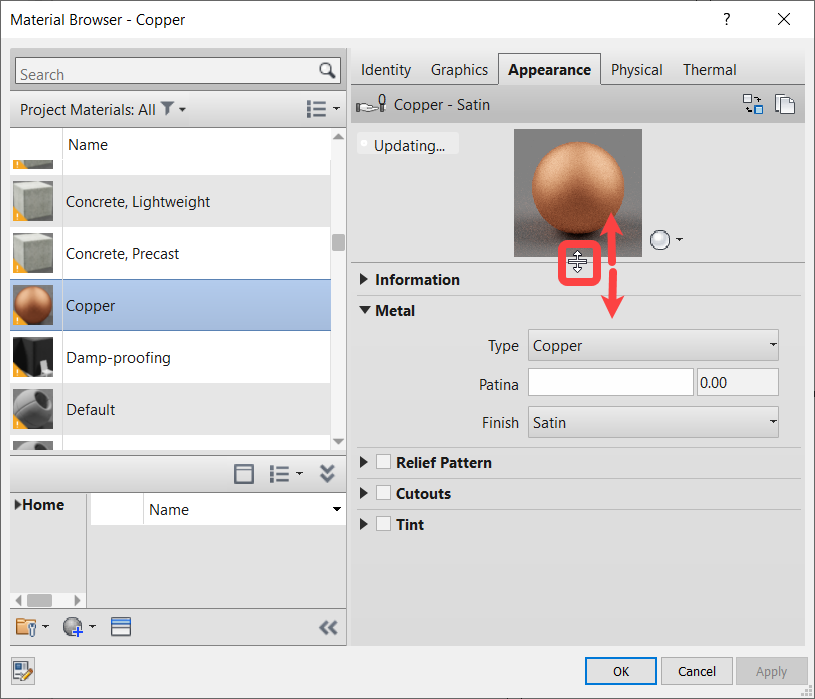
Task: Confirm with the OK button
Action: pyautogui.click(x=621, y=671)
